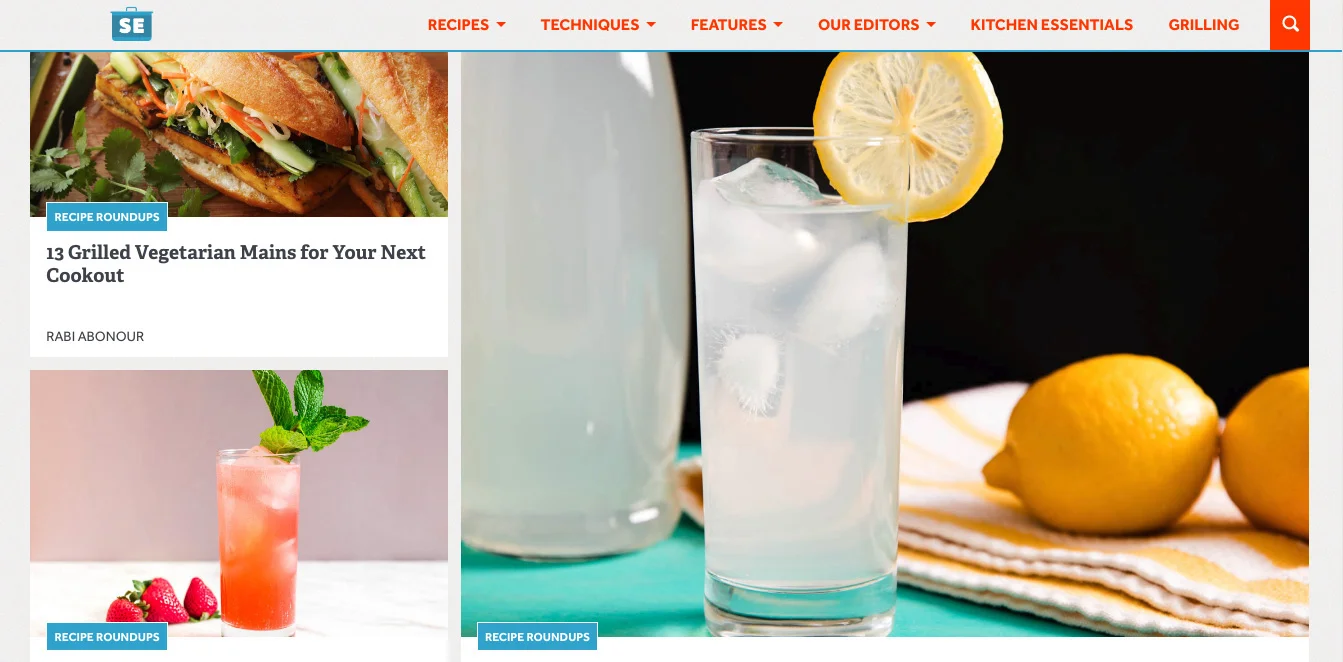The height and width of the screenshot is (662, 1343).
Task: Click the Serious Eats SE logo icon
Action: click(131, 24)
